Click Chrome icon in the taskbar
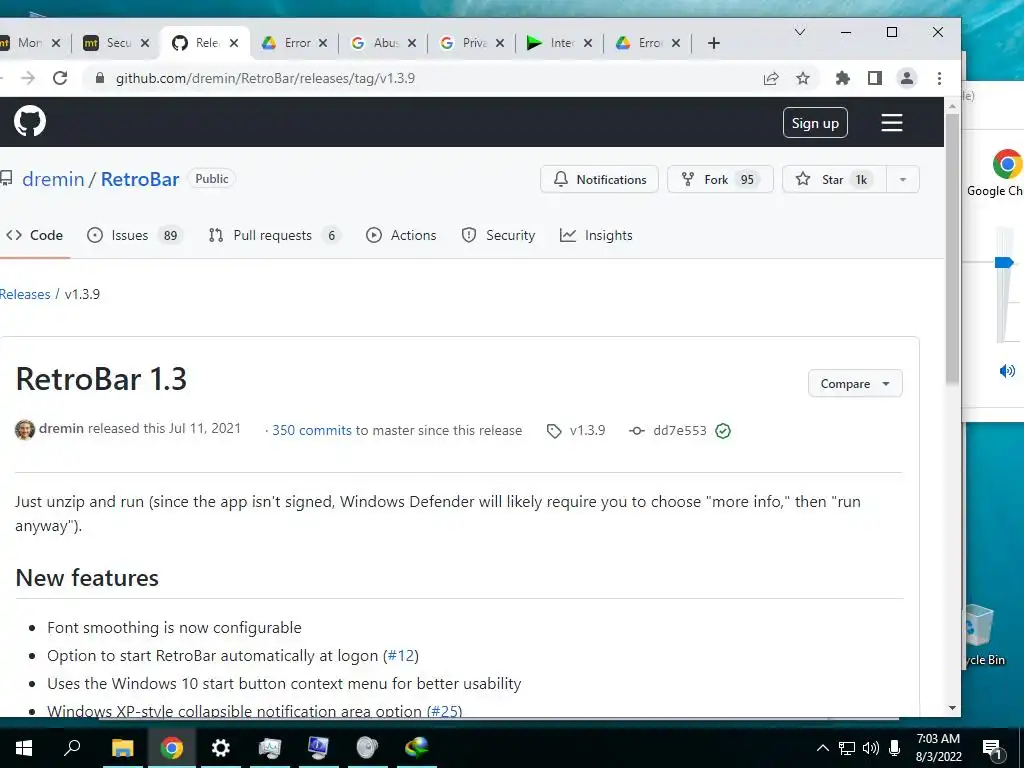Screen dimensions: 1024x768 (172, 747)
